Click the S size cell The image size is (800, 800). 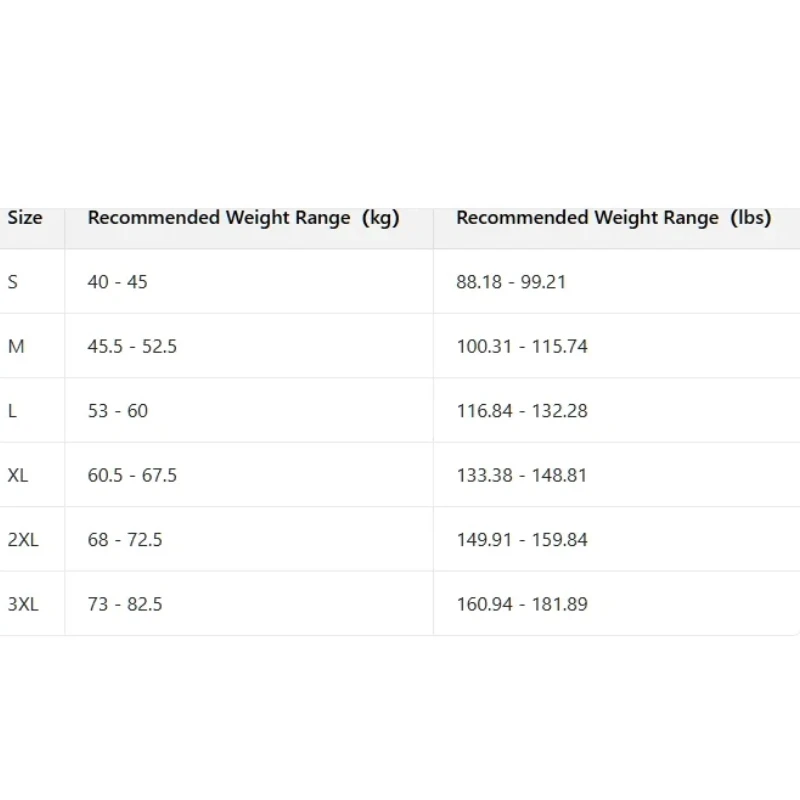click(x=13, y=282)
